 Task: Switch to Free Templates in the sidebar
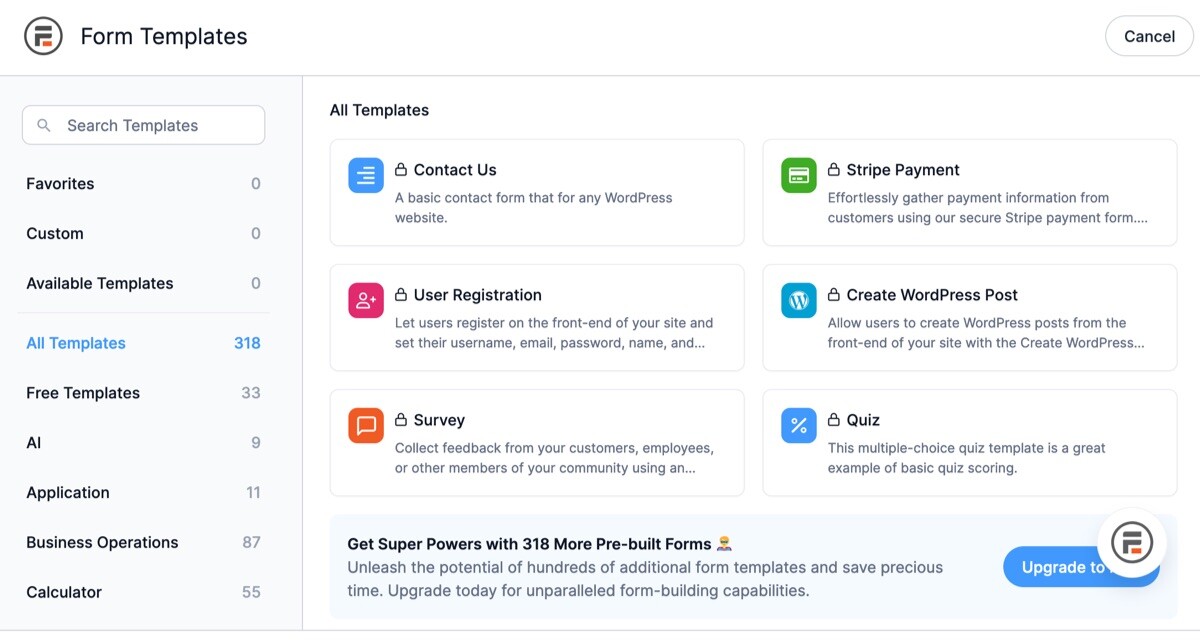[82, 393]
